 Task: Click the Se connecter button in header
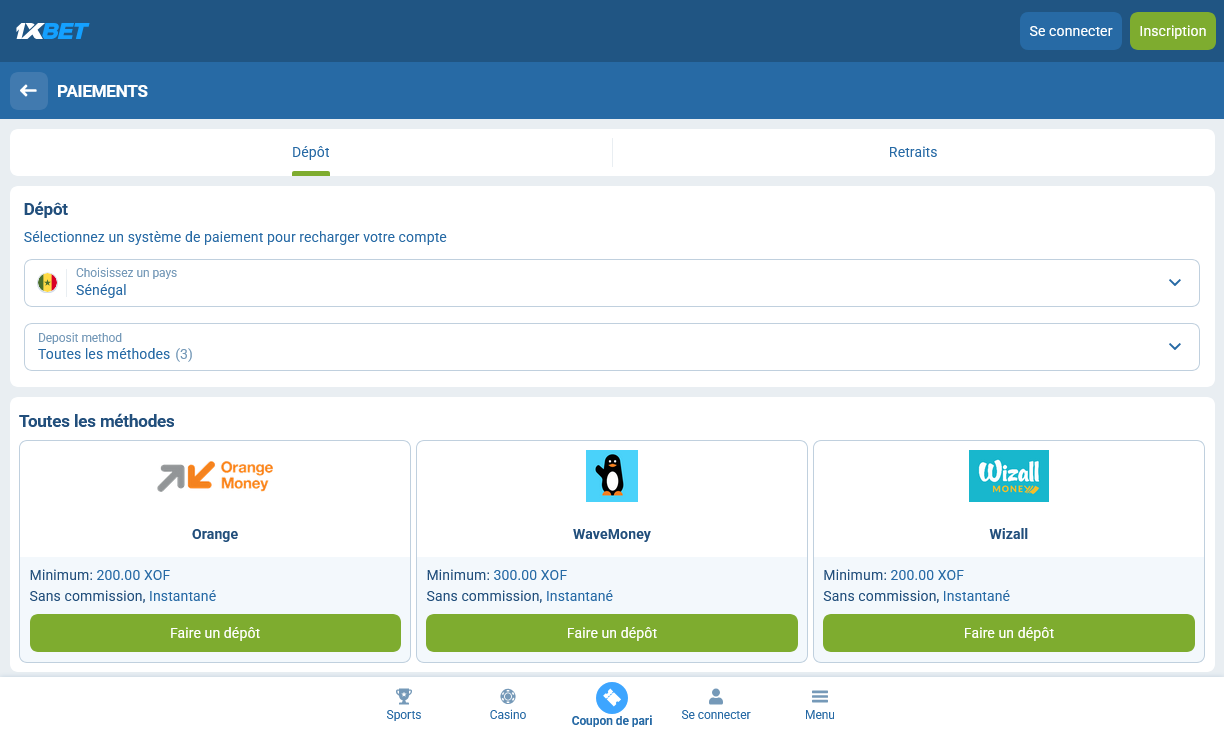coord(1071,31)
